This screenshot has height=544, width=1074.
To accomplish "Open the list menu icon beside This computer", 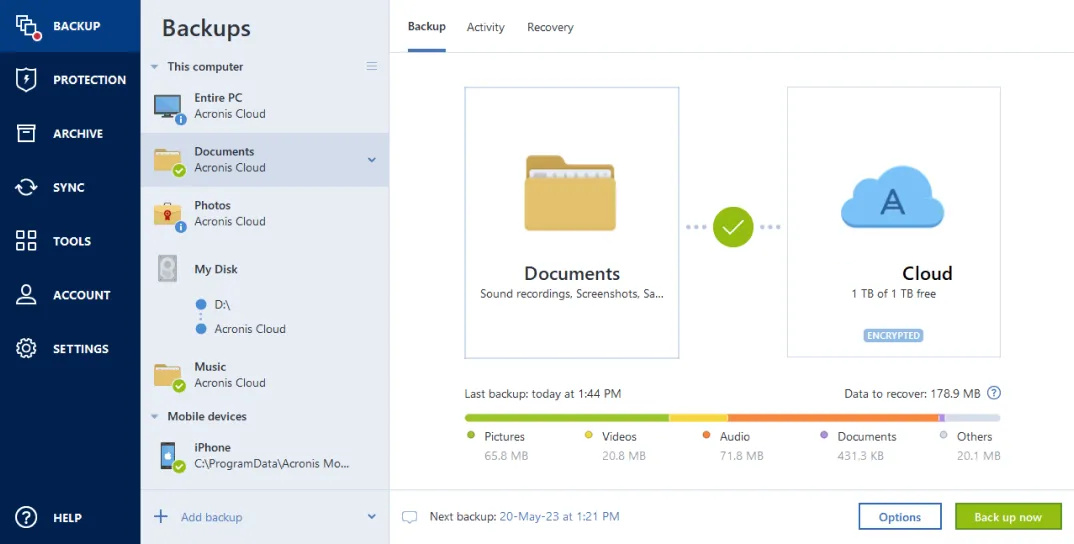I will pos(372,66).
